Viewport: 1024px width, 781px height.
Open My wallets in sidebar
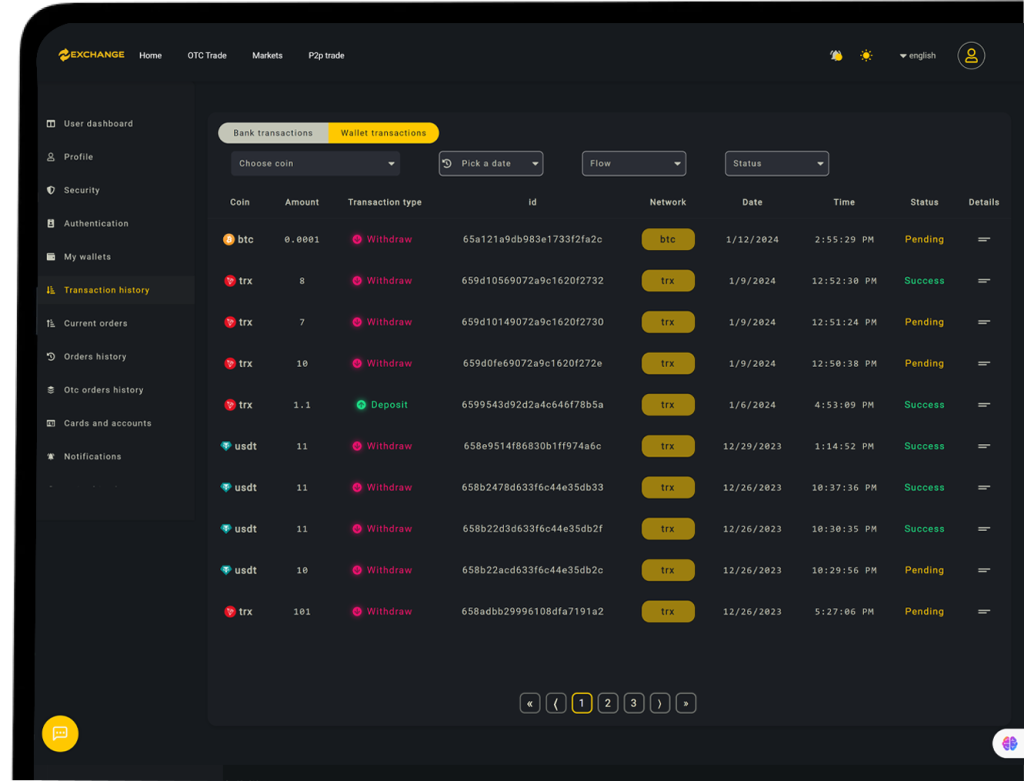87,257
